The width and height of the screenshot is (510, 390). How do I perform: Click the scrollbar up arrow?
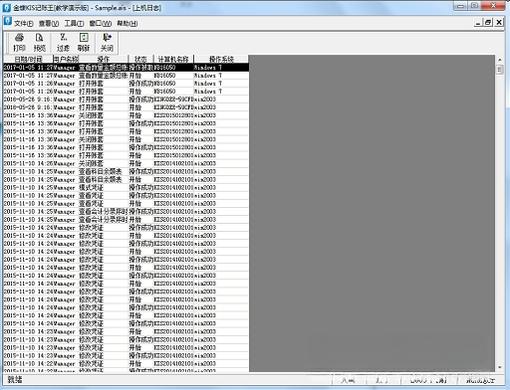pos(500,60)
